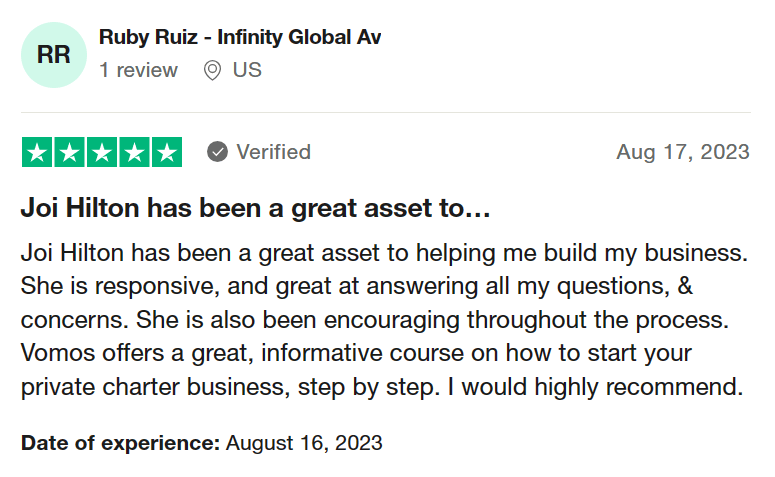Click the "Verified" label text

point(273,152)
